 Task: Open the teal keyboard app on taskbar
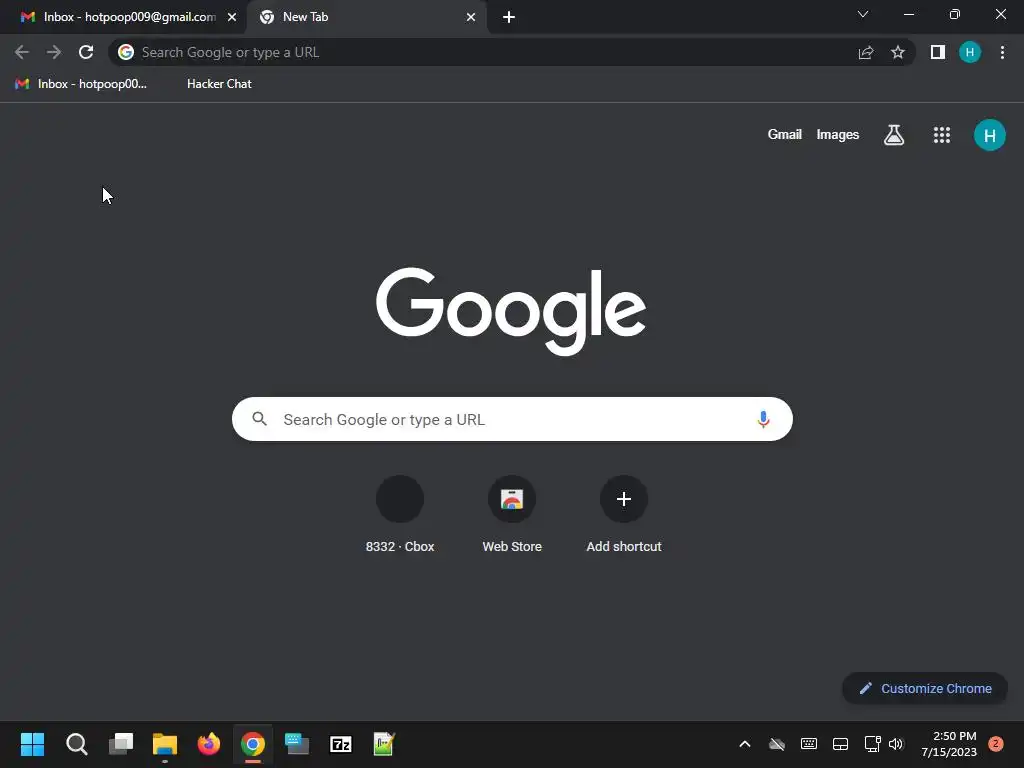(296, 744)
